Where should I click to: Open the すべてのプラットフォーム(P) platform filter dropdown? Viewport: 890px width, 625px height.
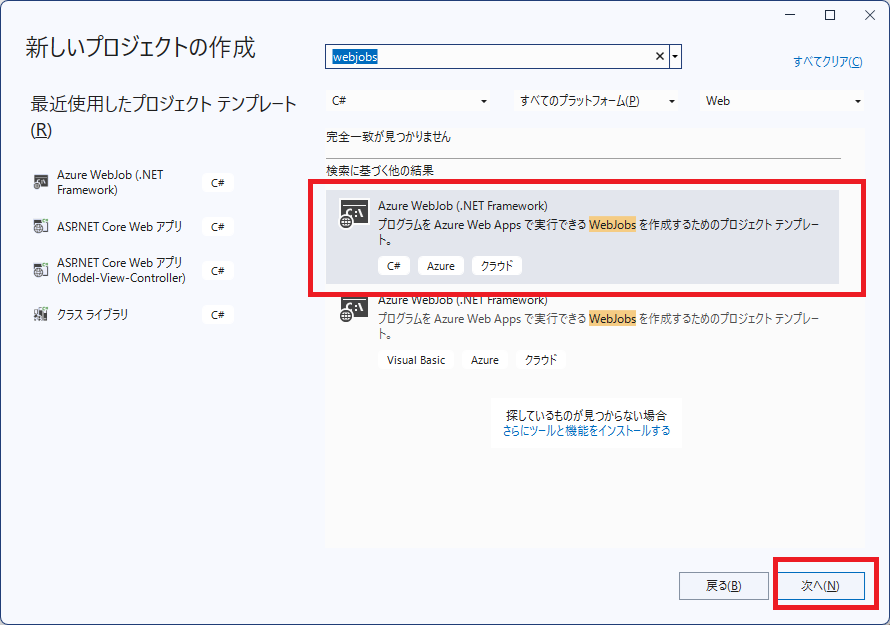coord(597,101)
